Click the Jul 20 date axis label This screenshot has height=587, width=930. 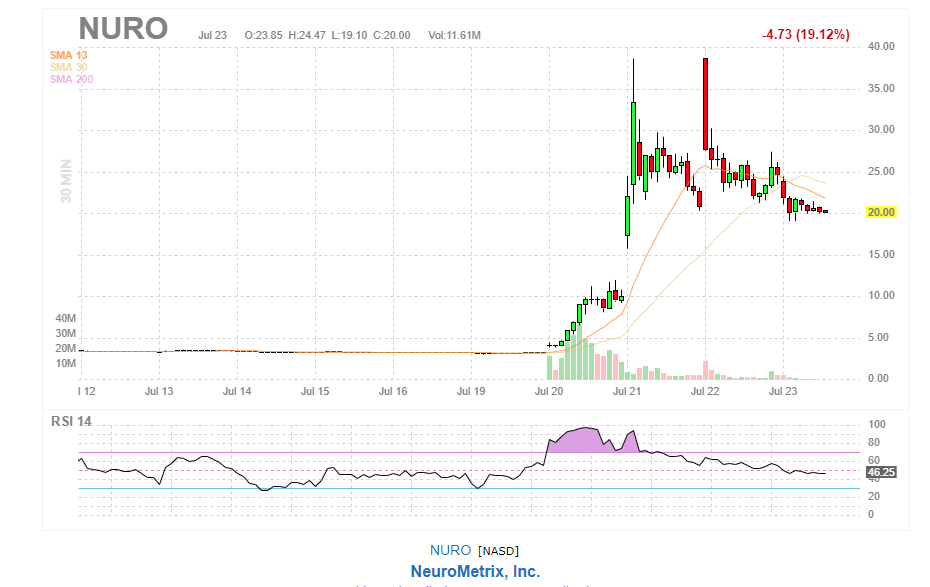549,391
